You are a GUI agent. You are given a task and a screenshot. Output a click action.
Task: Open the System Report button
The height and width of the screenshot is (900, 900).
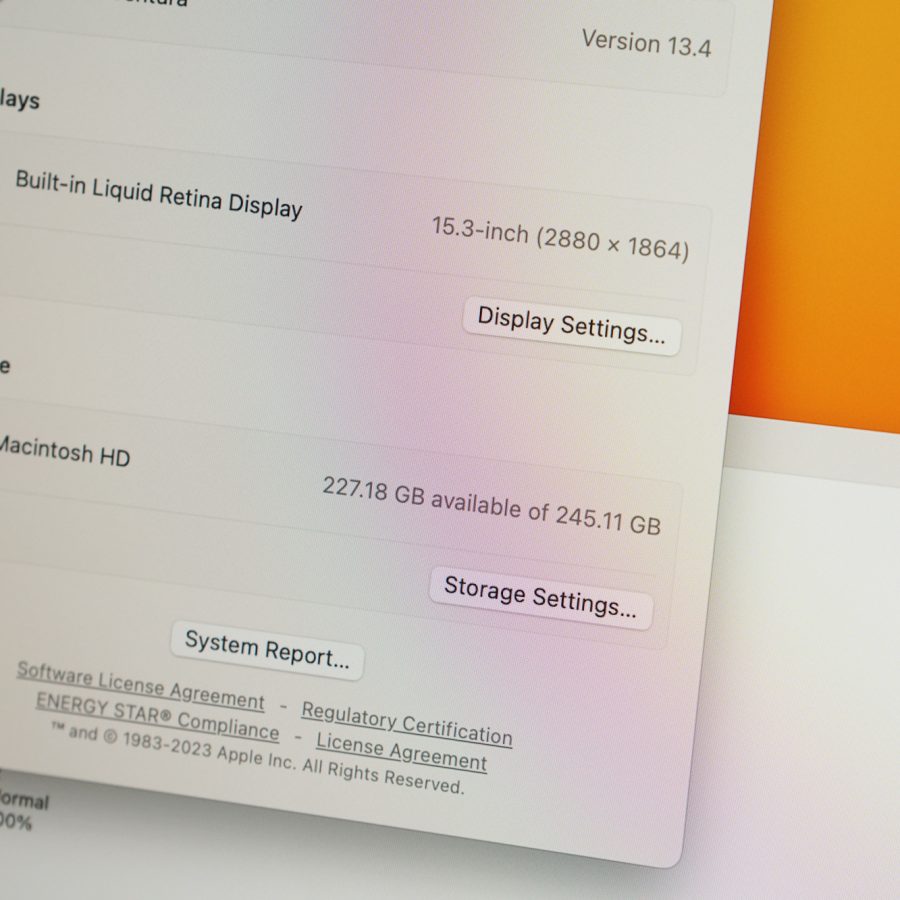[x=267, y=650]
